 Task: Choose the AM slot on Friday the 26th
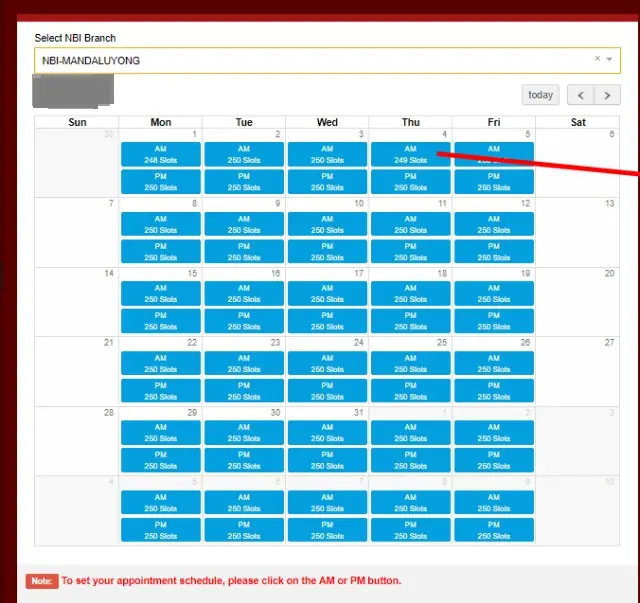[494, 363]
